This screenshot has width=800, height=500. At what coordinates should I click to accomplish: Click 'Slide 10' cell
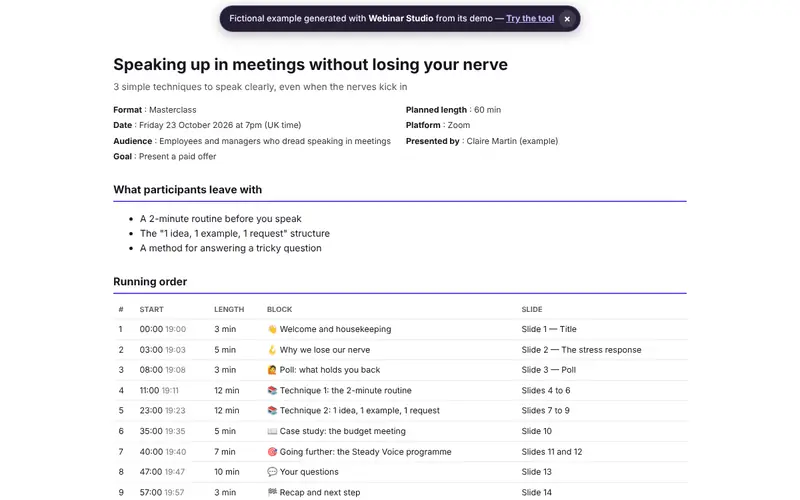click(x=537, y=431)
